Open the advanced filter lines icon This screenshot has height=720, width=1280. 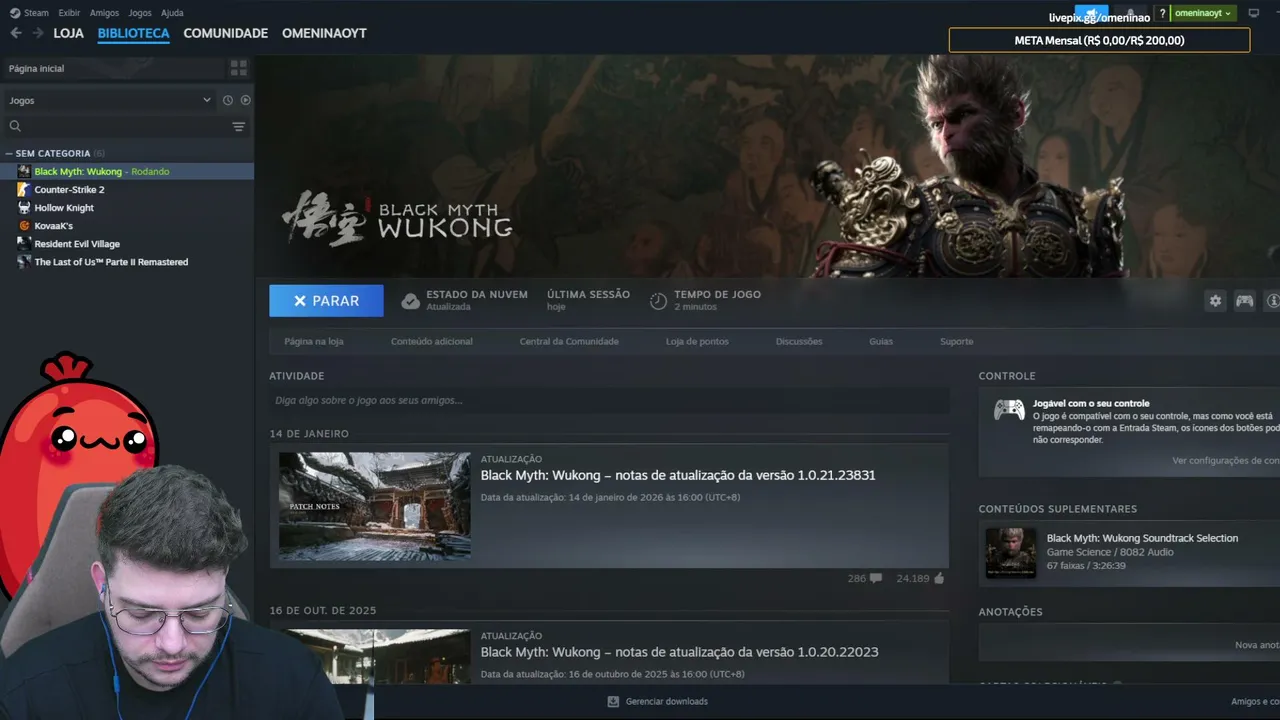(x=238, y=126)
